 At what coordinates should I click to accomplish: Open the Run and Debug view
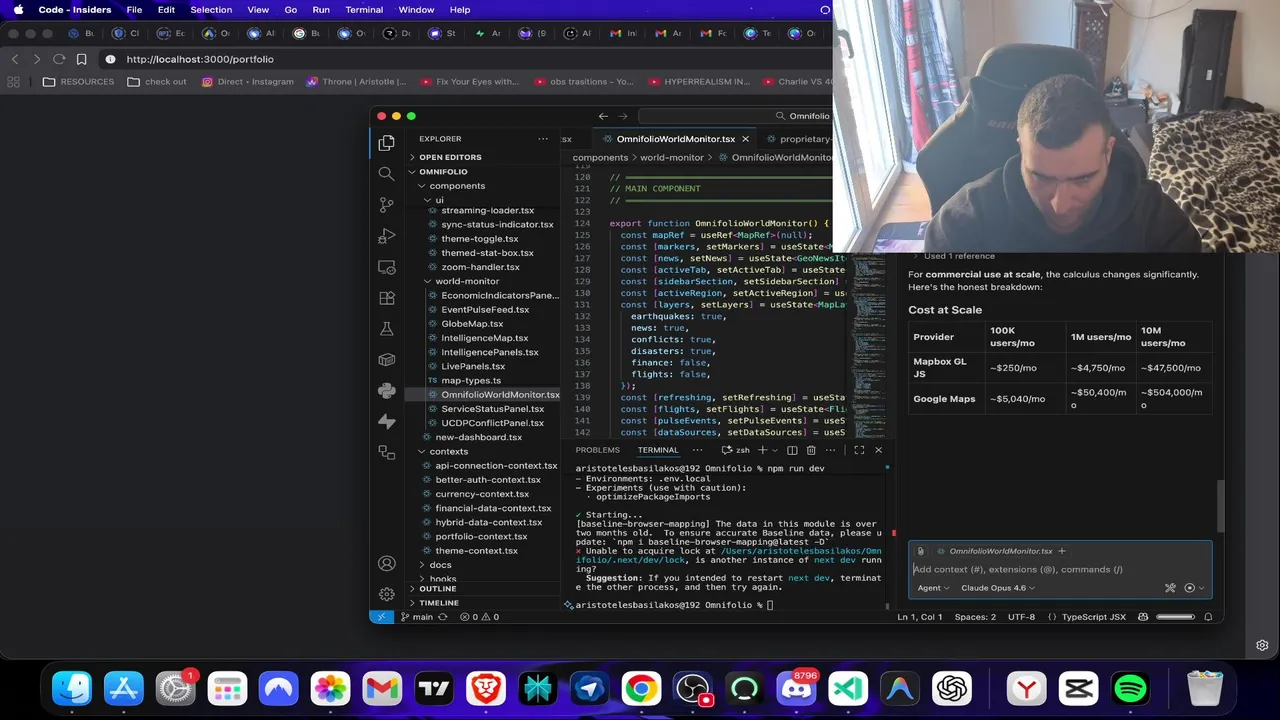tap(387, 236)
